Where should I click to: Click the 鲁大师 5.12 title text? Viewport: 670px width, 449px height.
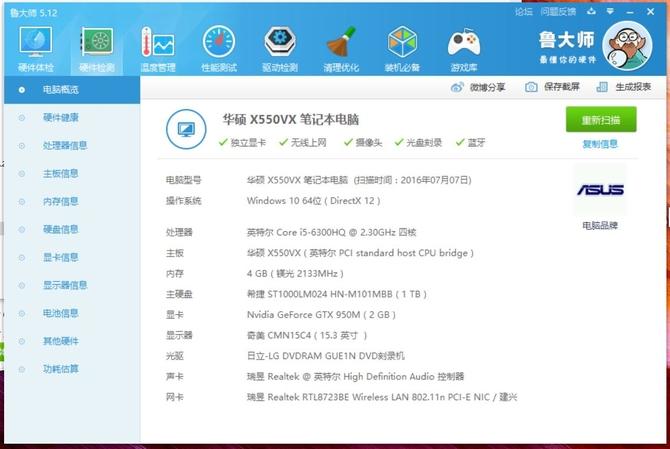pos(34,13)
